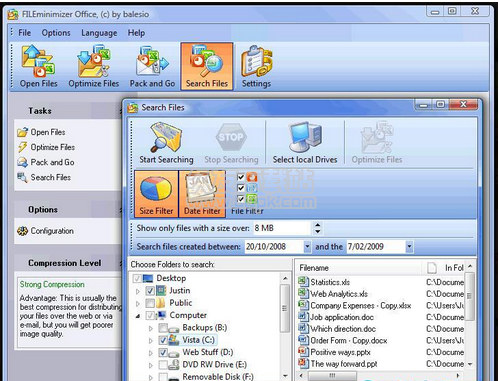499x381 pixels.
Task: Click Pack and Go task link
Action: coord(46,162)
